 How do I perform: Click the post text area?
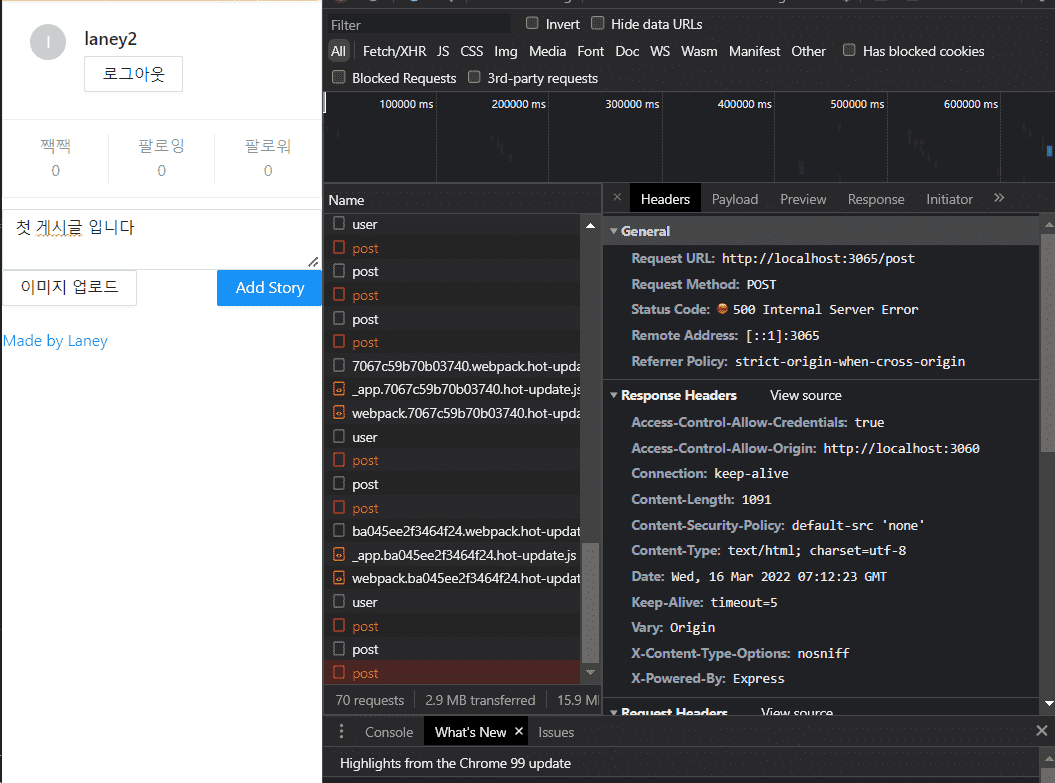[x=161, y=239]
